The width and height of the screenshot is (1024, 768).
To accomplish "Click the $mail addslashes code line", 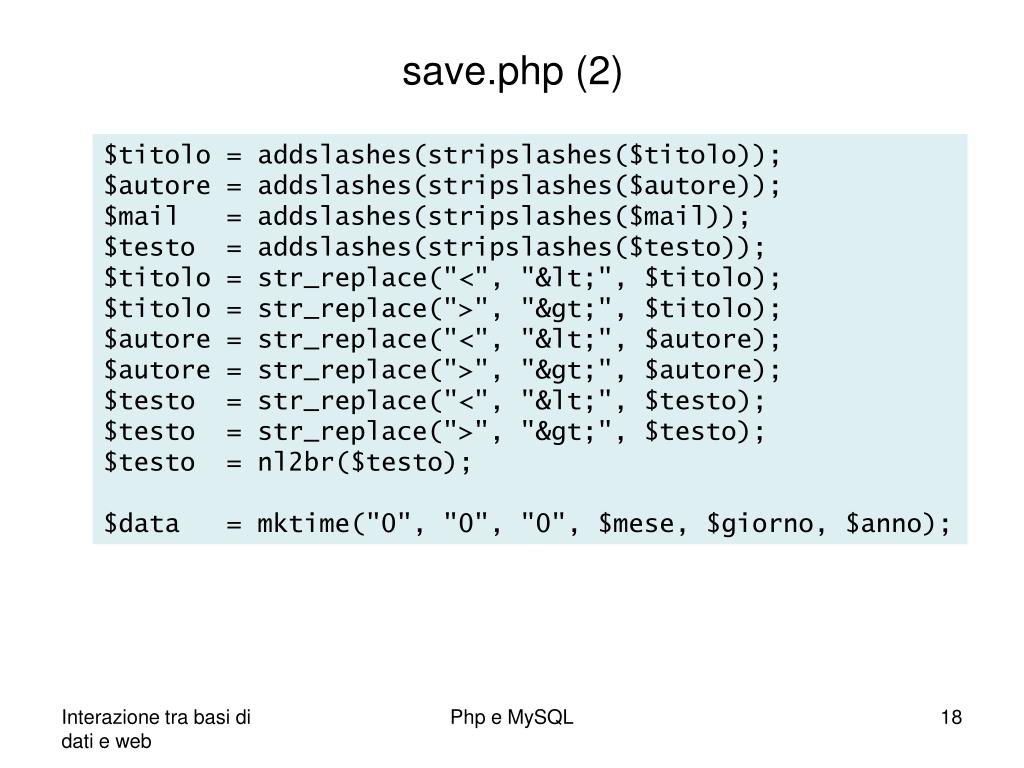I will (426, 217).
